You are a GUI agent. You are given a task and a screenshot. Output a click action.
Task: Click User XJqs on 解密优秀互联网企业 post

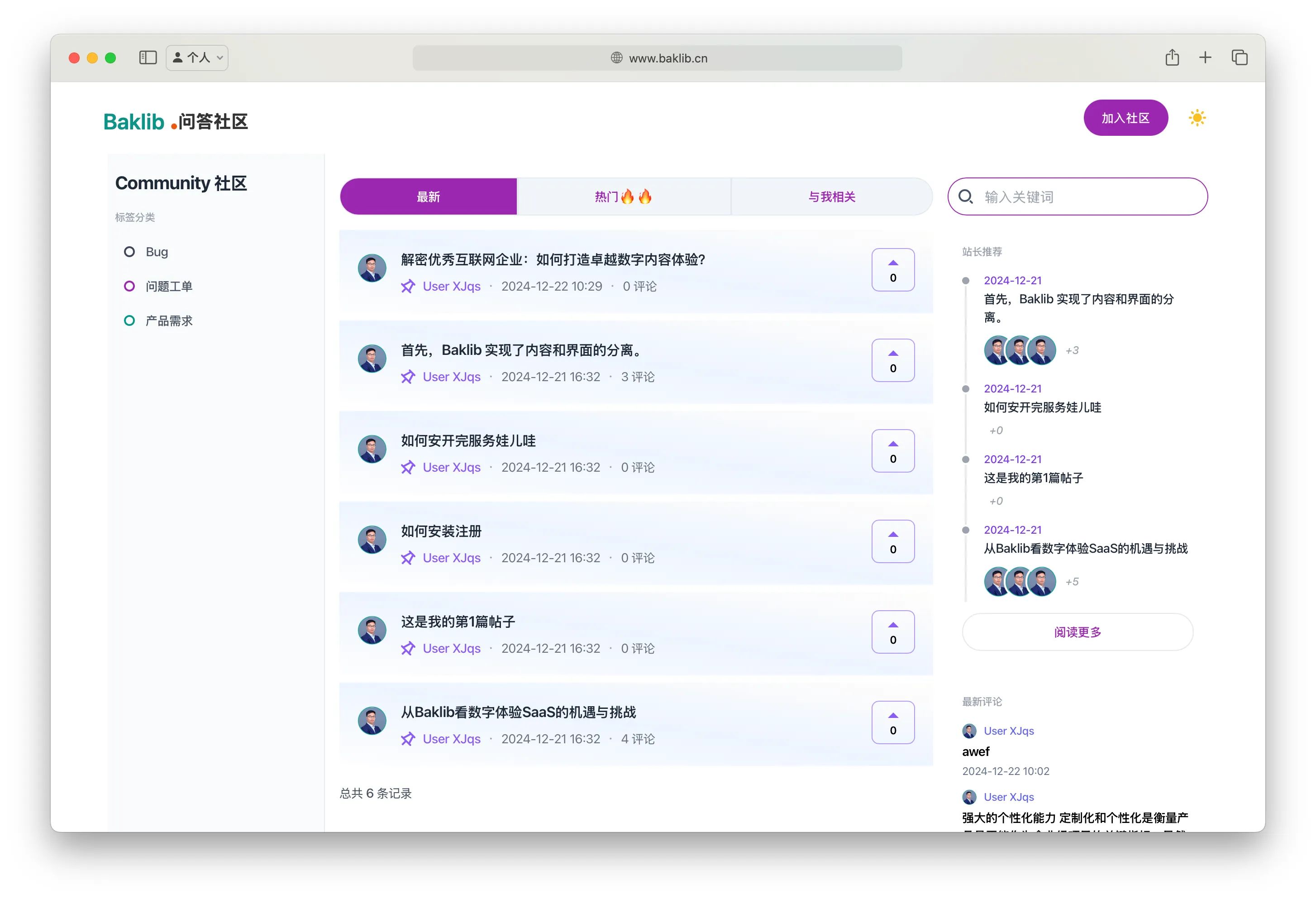point(451,286)
